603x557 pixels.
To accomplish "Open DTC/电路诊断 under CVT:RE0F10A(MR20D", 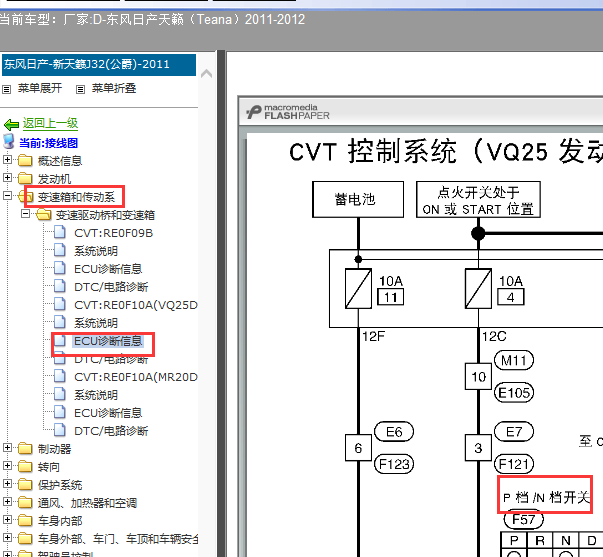I will pos(111,431).
